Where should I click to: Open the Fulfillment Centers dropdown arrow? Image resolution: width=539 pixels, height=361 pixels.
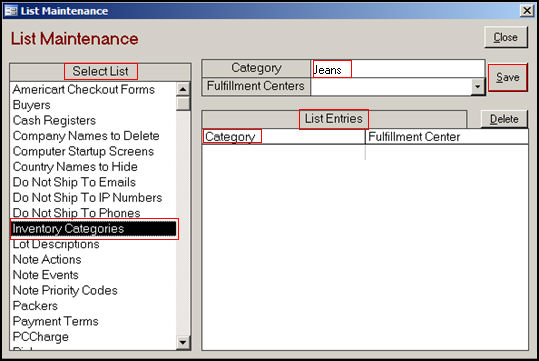click(477, 86)
